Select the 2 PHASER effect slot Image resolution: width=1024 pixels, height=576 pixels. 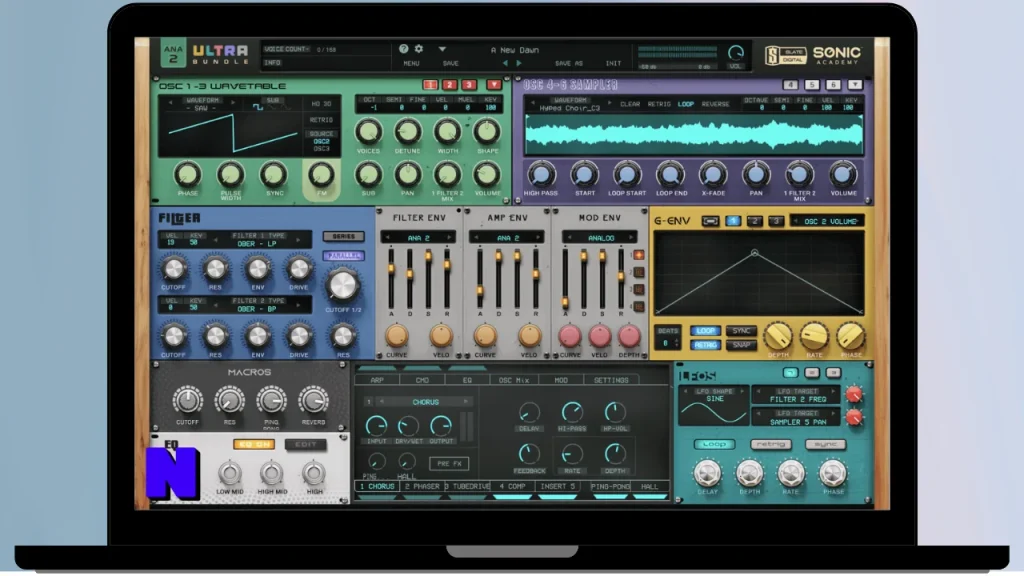pyautogui.click(x=422, y=487)
